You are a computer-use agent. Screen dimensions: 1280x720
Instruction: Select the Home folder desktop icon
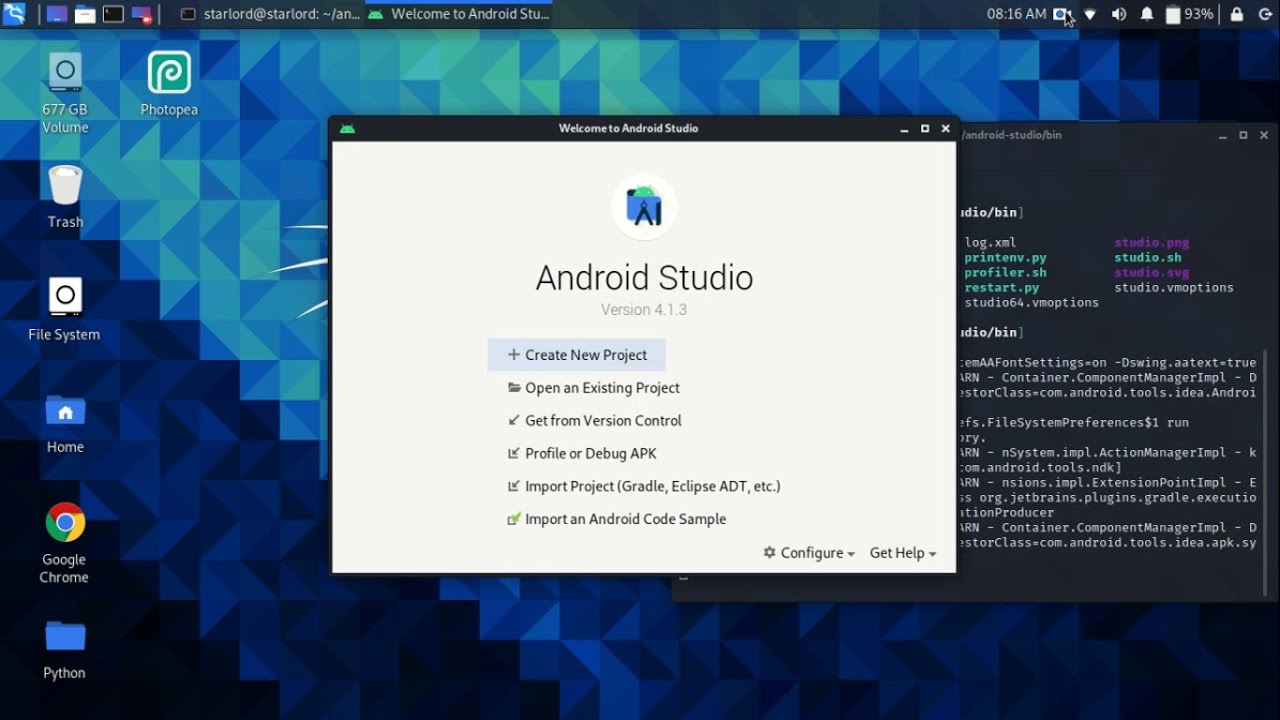65,423
